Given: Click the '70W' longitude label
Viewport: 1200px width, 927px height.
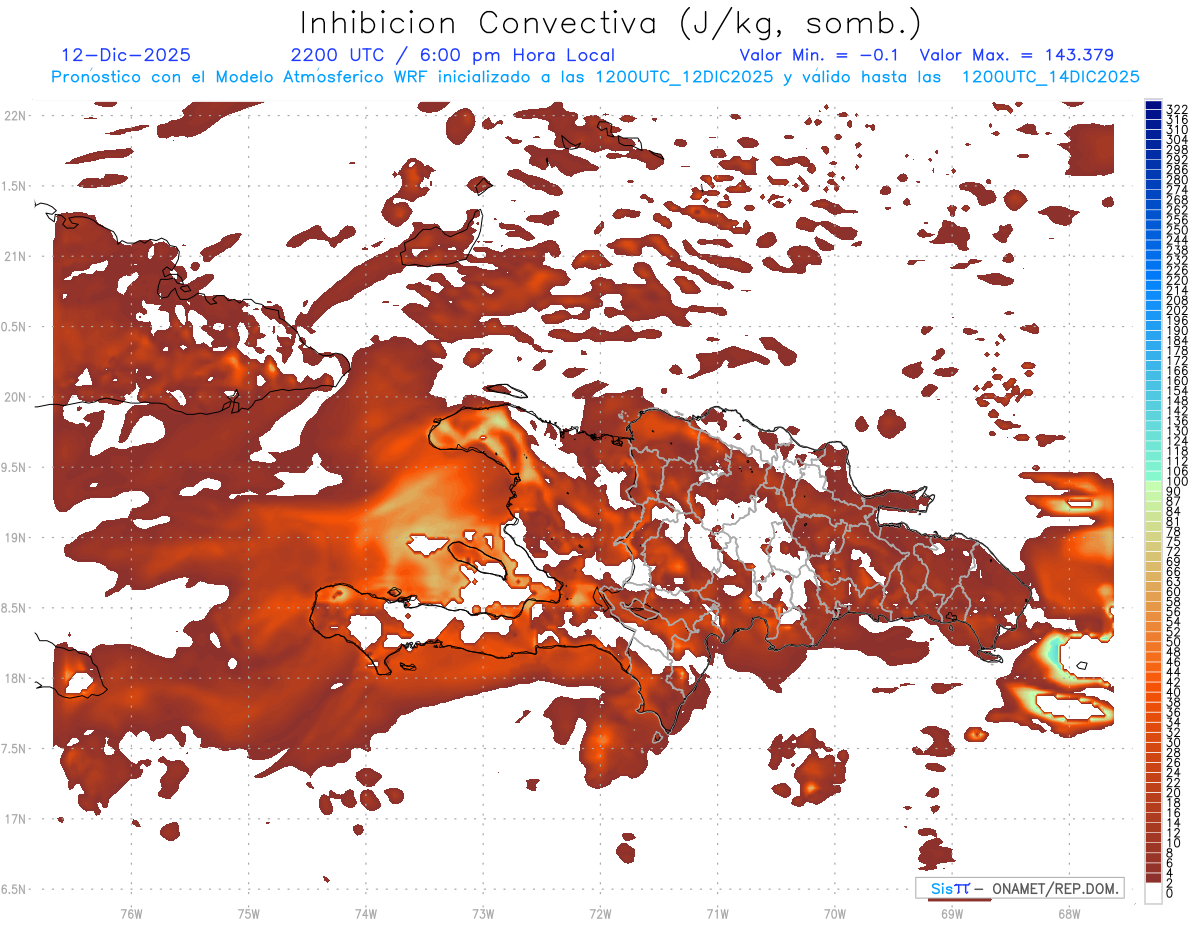Looking at the screenshot, I should coord(835,913).
